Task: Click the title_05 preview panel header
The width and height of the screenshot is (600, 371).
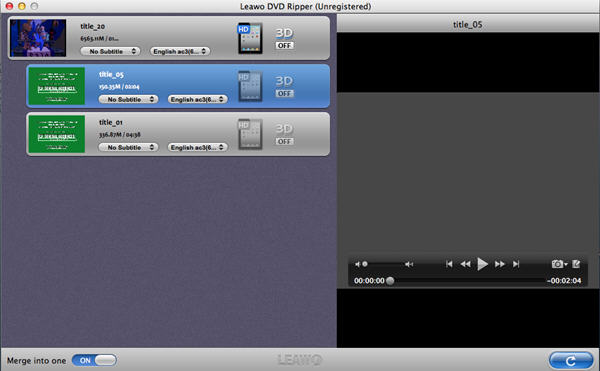Action: 468,24
